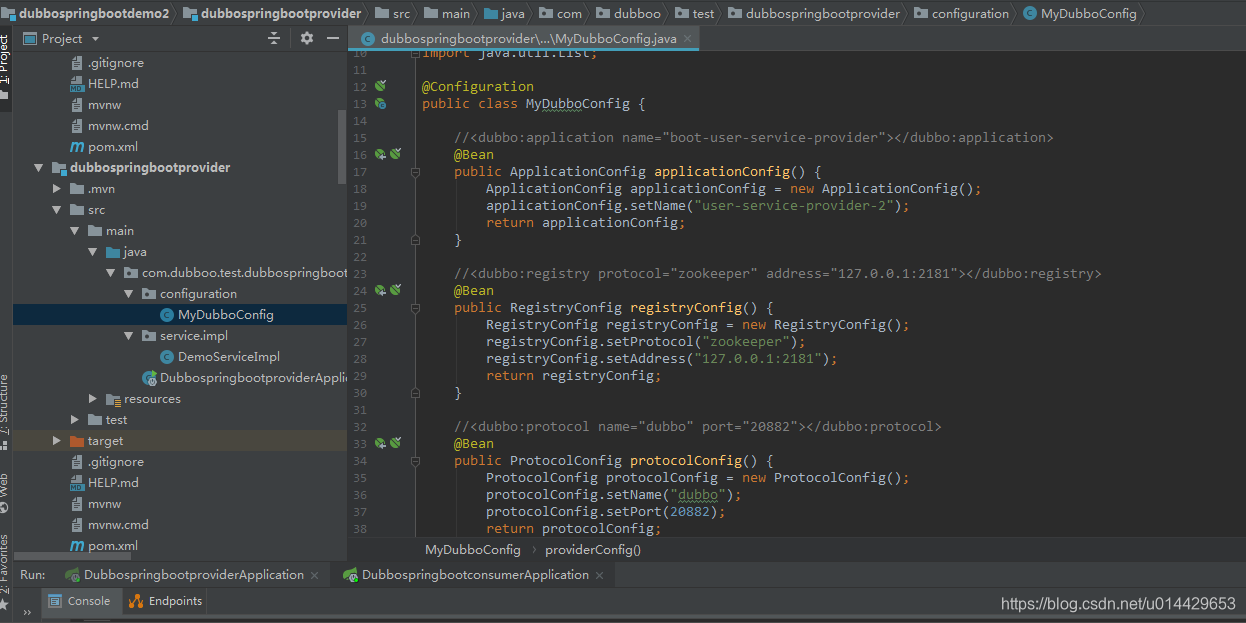Screen dimensions: 1246x623
Task: Click the Console tab icon
Action: click(x=54, y=601)
